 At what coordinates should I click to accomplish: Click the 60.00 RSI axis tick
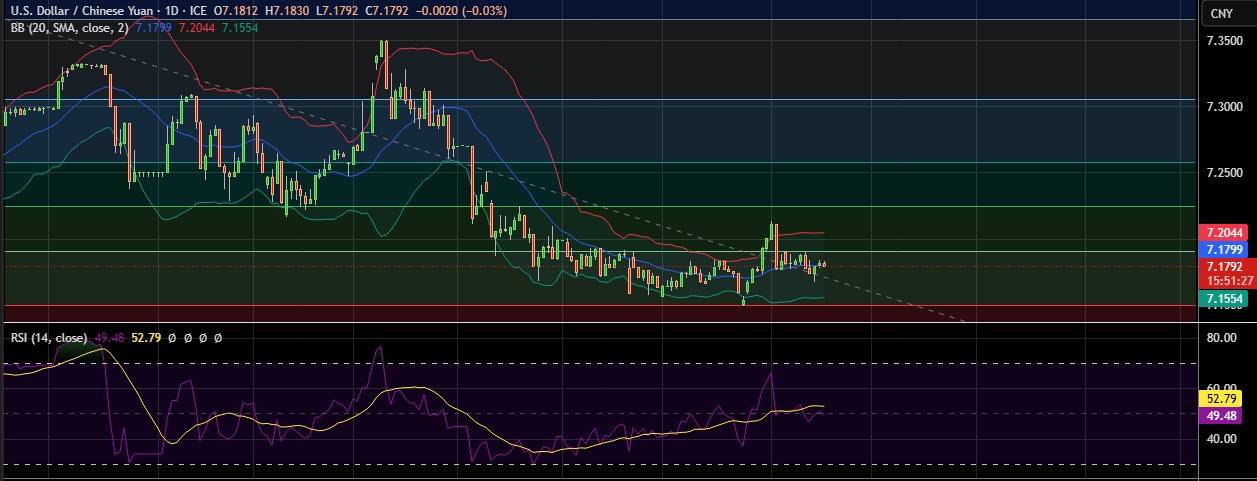[1224, 388]
